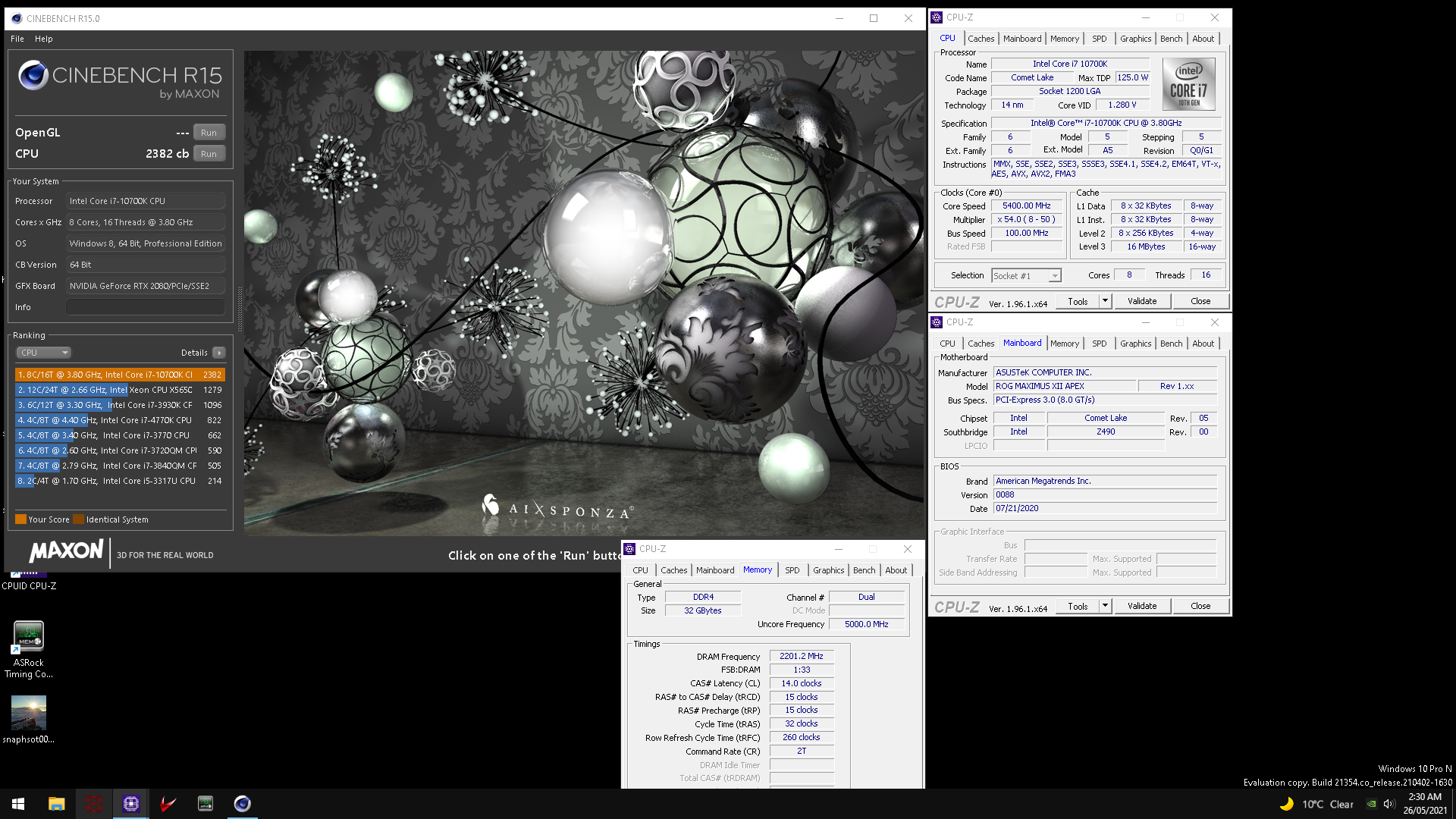Run the CPU benchmark
1456x819 pixels.
coord(209,154)
